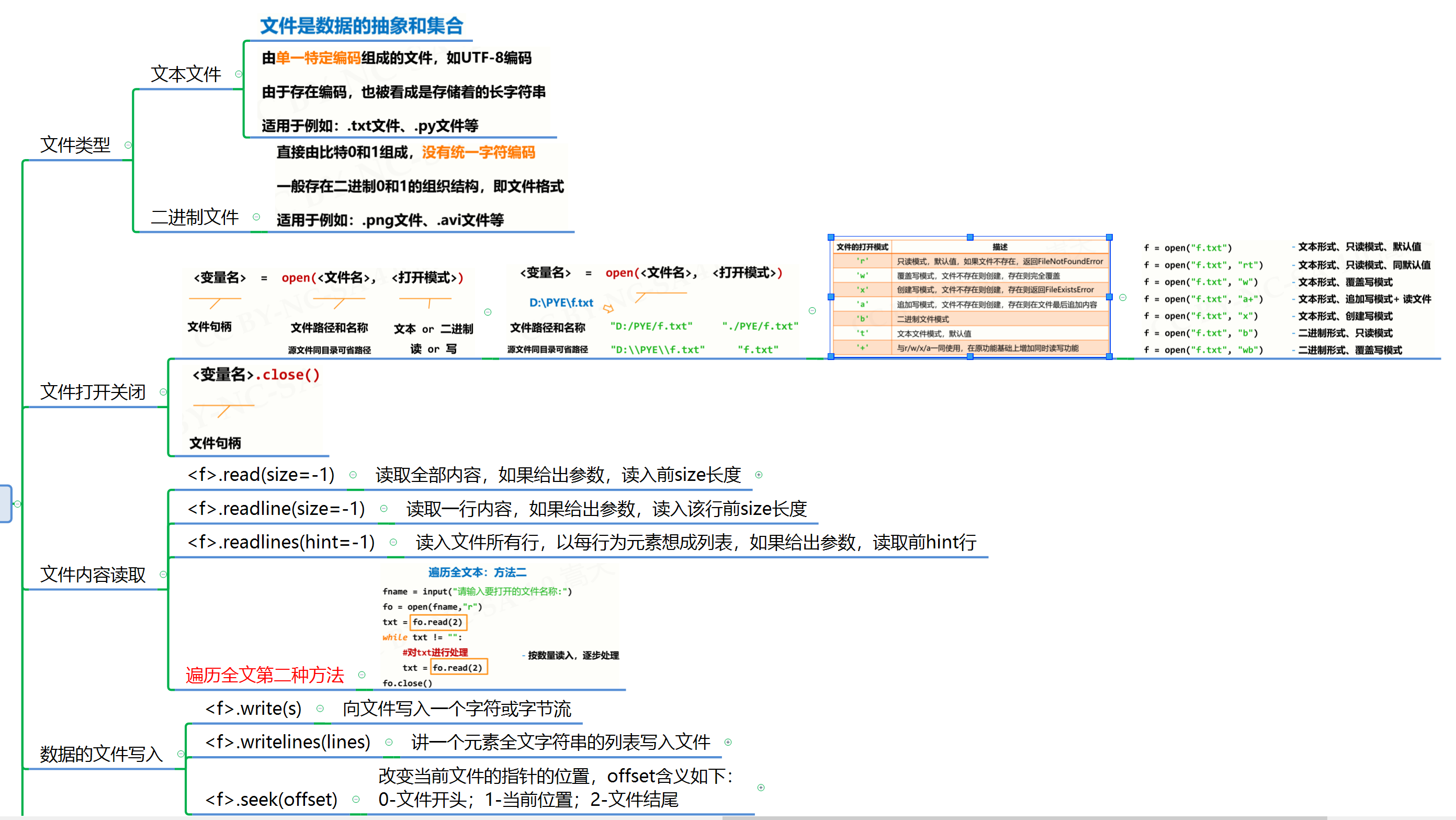Expand the plus icon after <f>.read description

tap(759, 475)
